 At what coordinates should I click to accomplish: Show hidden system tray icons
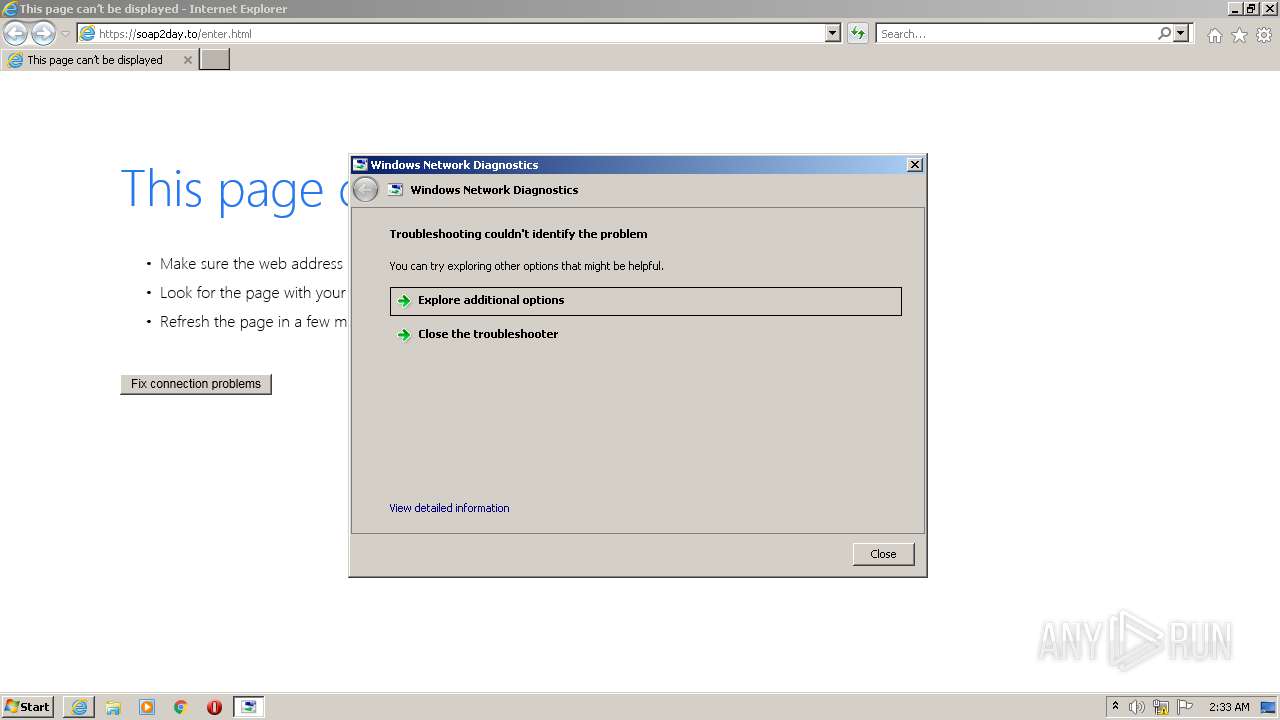pos(1116,707)
